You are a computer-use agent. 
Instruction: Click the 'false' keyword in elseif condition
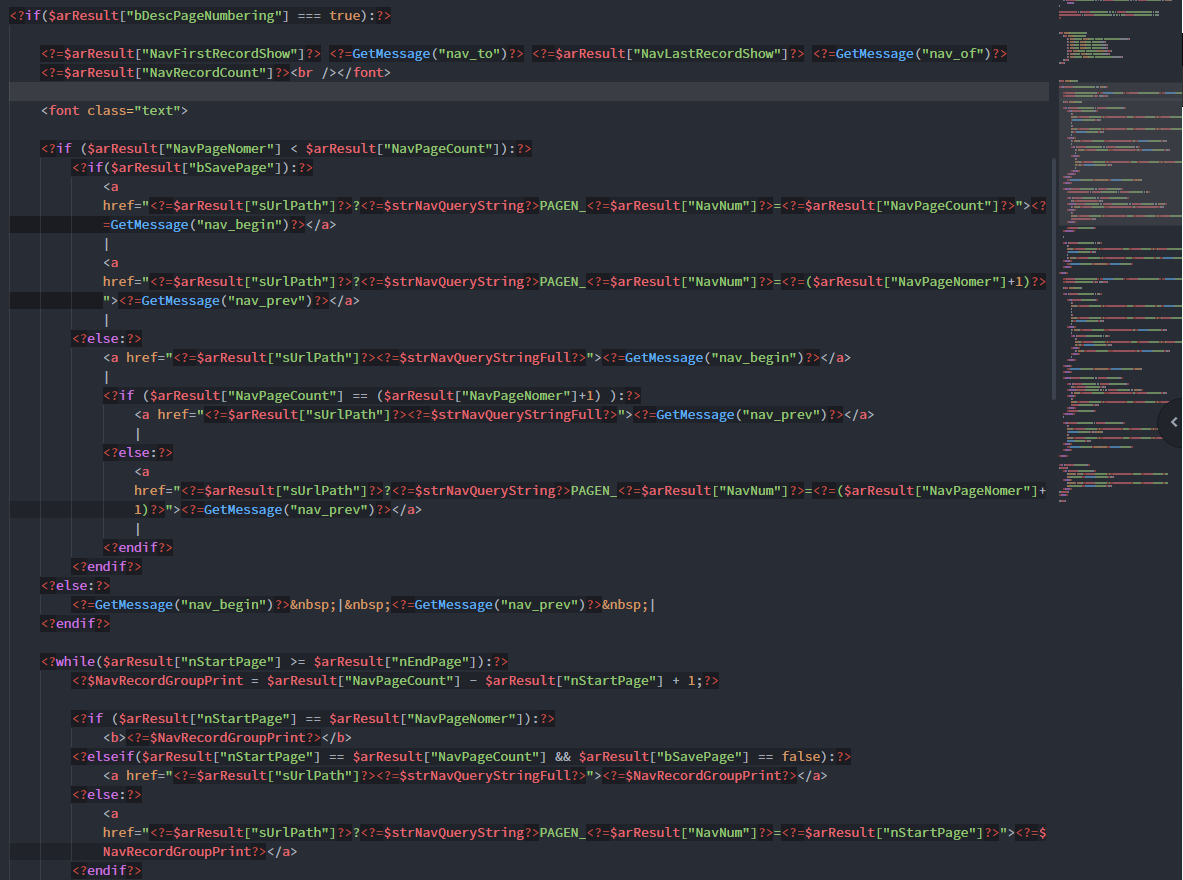tap(805, 756)
